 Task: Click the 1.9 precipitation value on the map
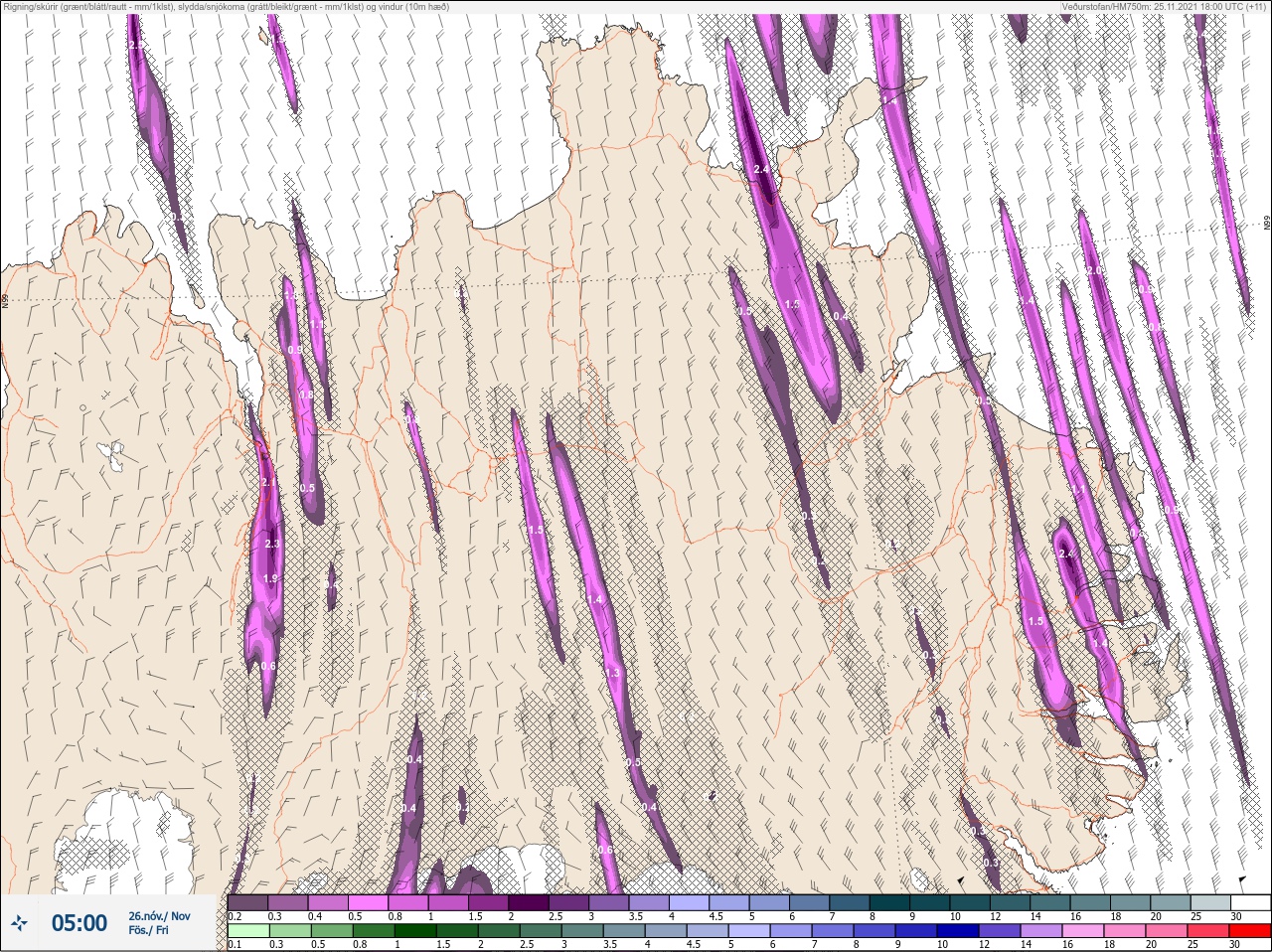(269, 579)
